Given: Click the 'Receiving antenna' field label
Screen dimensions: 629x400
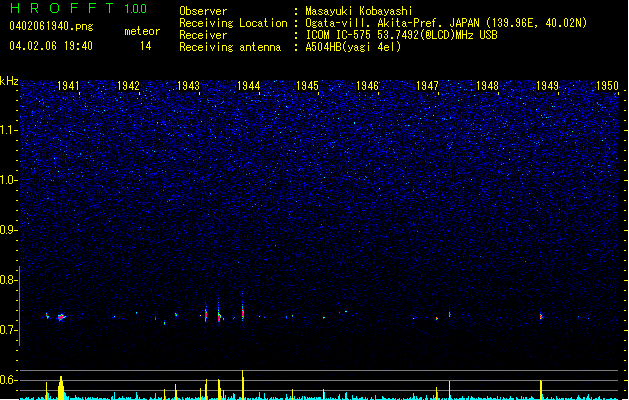Looking at the screenshot, I should pos(230,47).
